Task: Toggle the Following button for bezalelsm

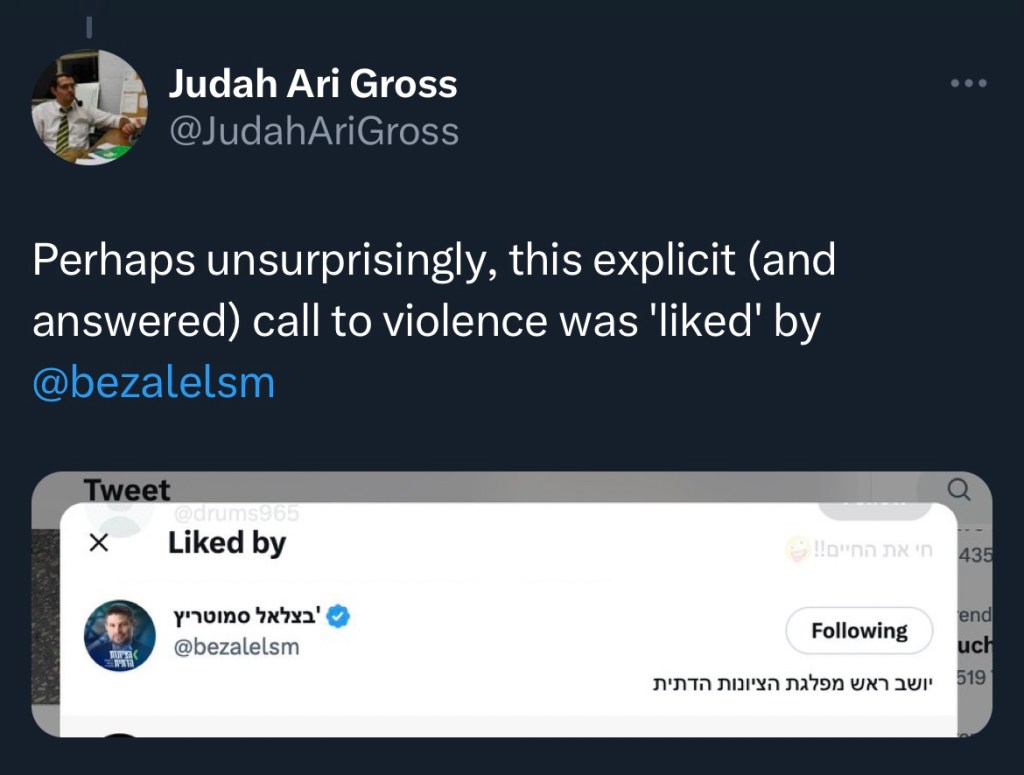Action: click(x=858, y=631)
